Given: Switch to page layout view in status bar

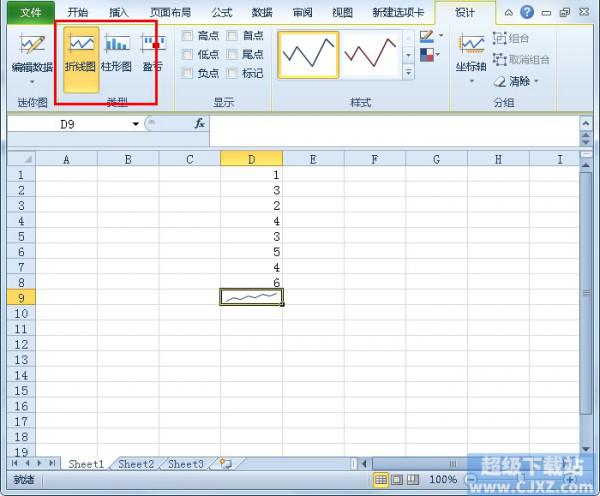Looking at the screenshot, I should [x=397, y=480].
